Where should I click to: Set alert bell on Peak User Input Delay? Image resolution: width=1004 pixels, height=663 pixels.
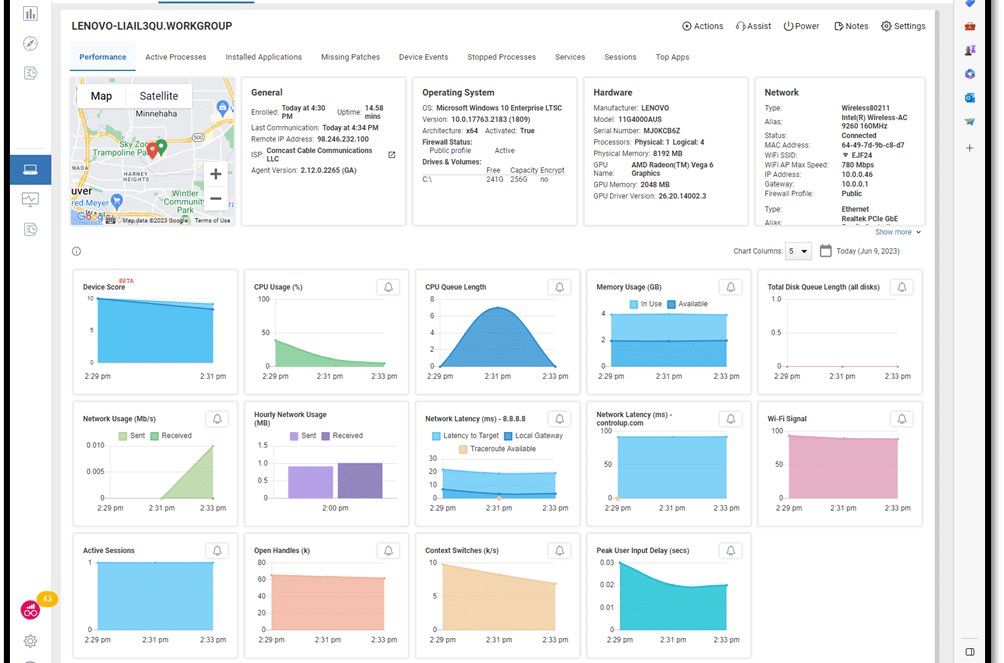click(731, 551)
